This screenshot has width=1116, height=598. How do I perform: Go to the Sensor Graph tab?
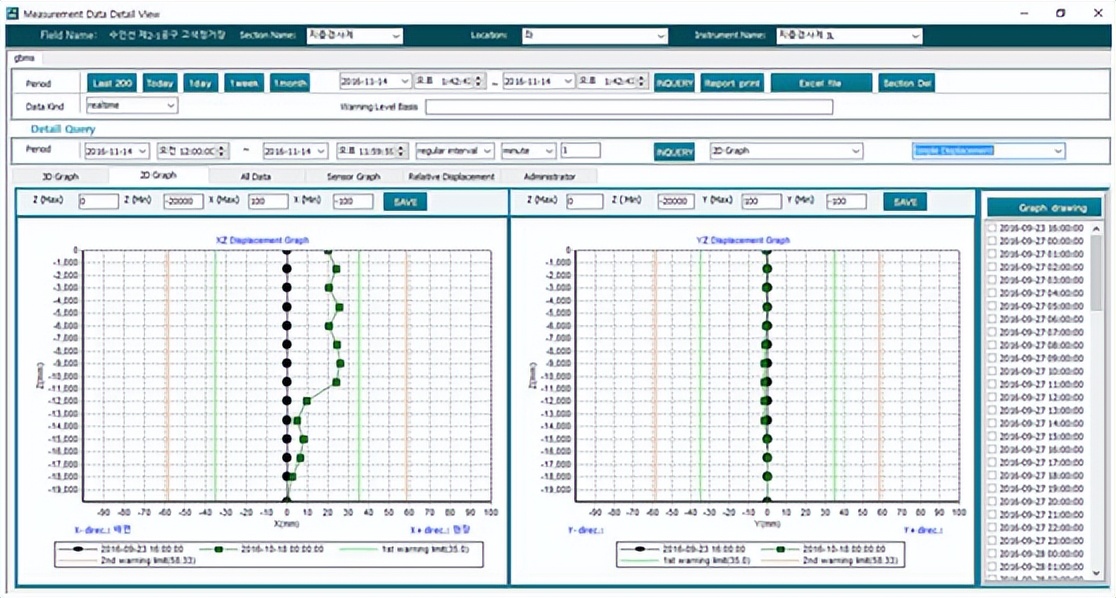point(354,176)
